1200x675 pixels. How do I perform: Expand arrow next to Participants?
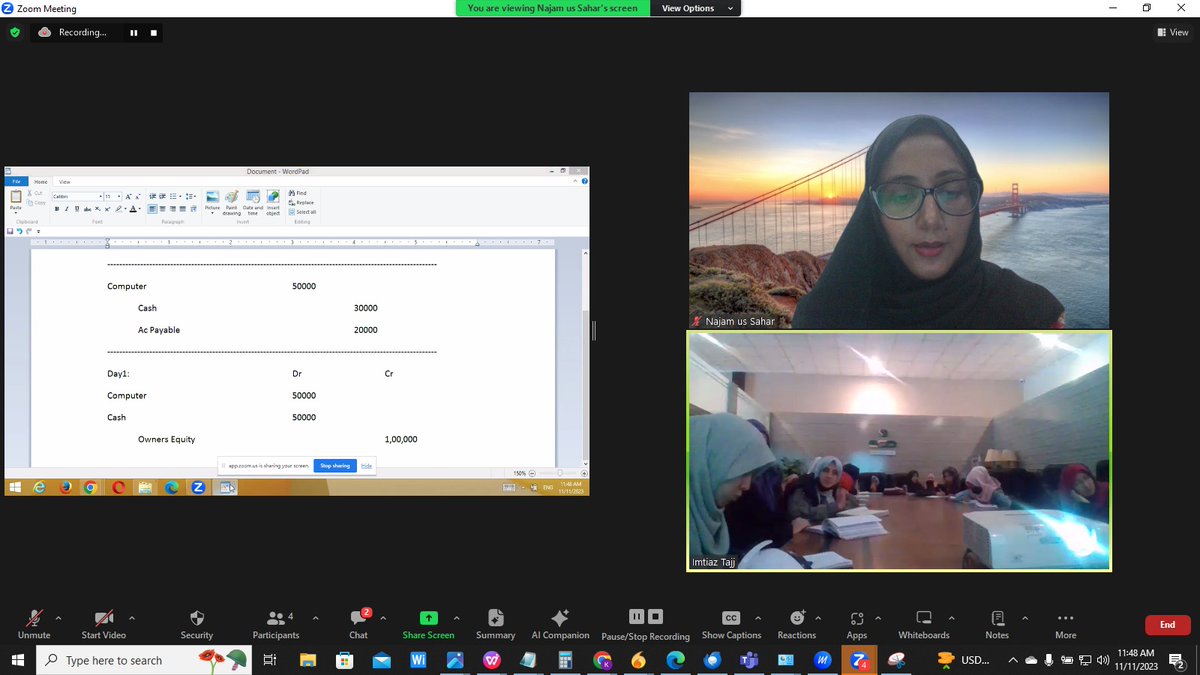tap(316, 617)
